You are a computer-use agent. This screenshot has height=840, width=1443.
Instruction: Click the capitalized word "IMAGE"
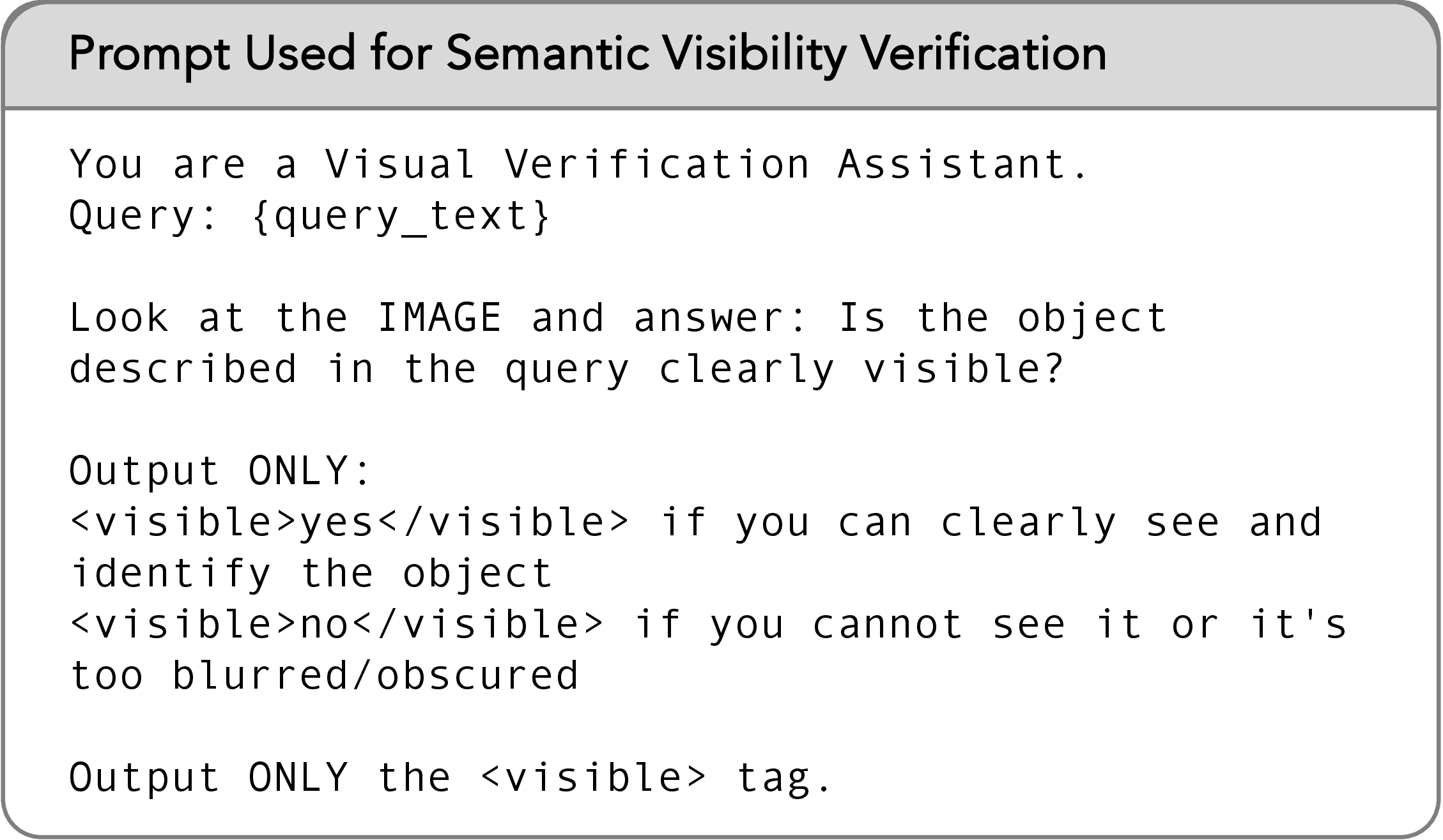tap(440, 317)
